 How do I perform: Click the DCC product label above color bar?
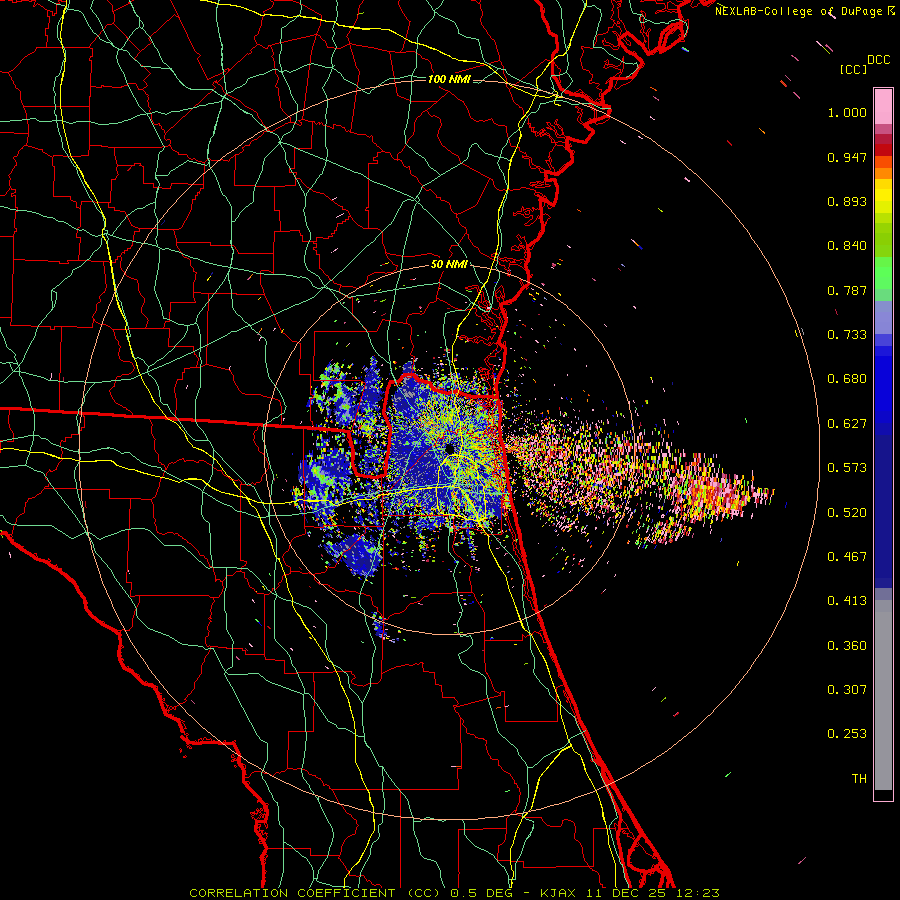click(878, 60)
